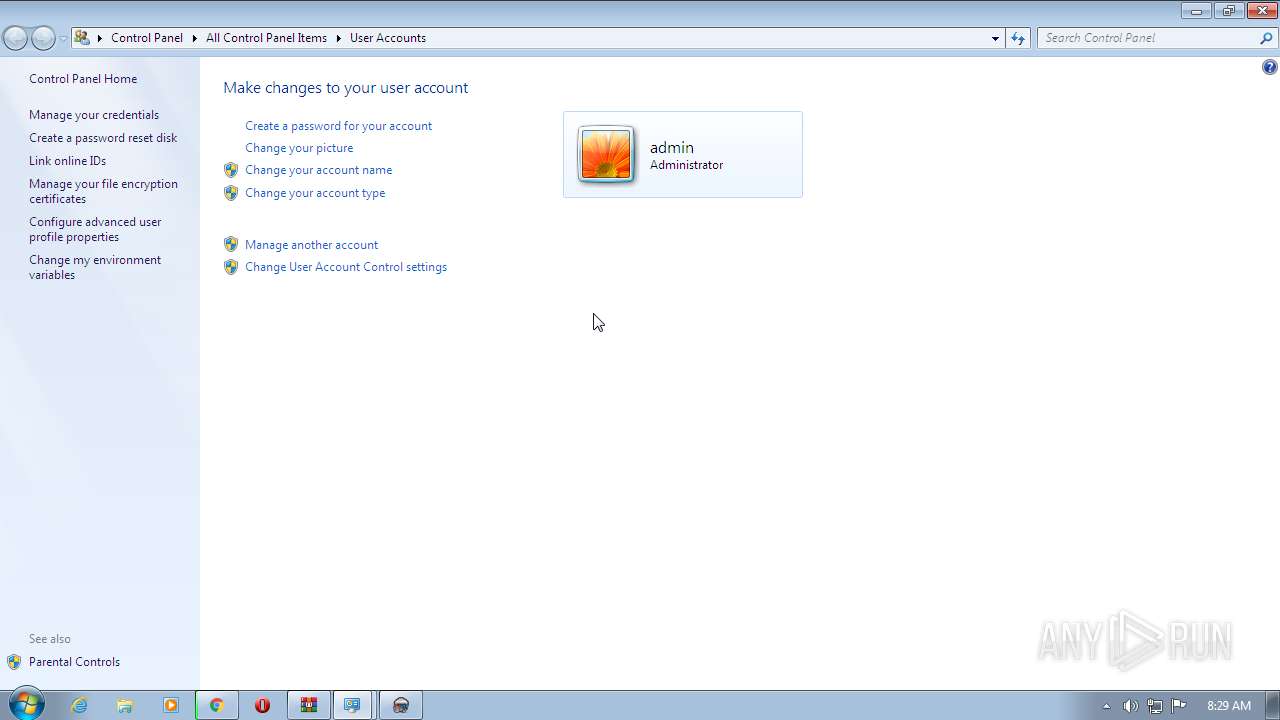Open Link online IDs
Image resolution: width=1280 pixels, height=720 pixels.
(x=67, y=161)
